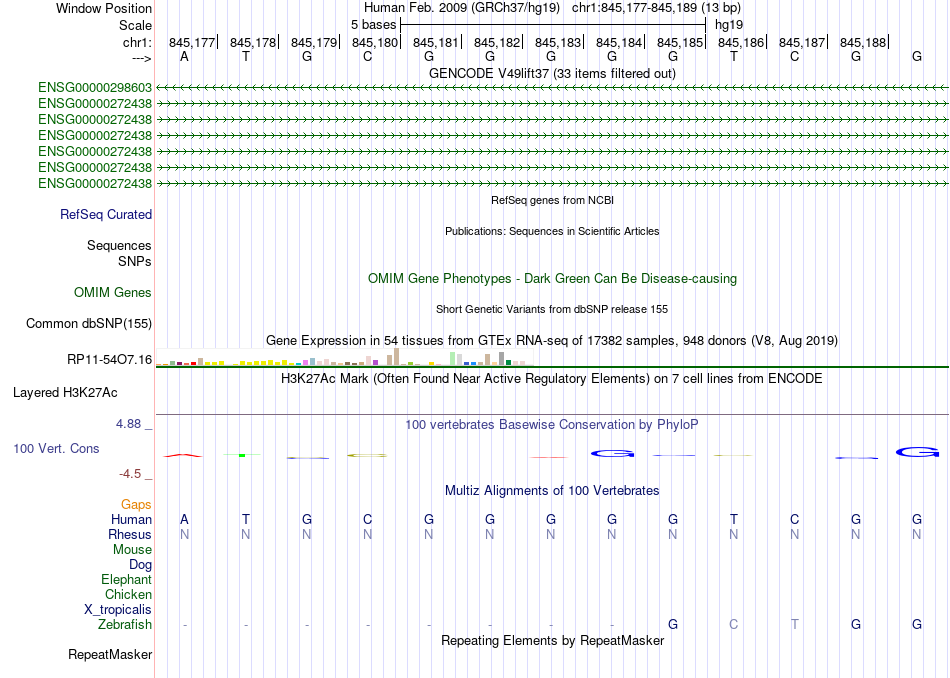Click the Window Position label
The height and width of the screenshot is (678, 950).
pyautogui.click(x=104, y=8)
